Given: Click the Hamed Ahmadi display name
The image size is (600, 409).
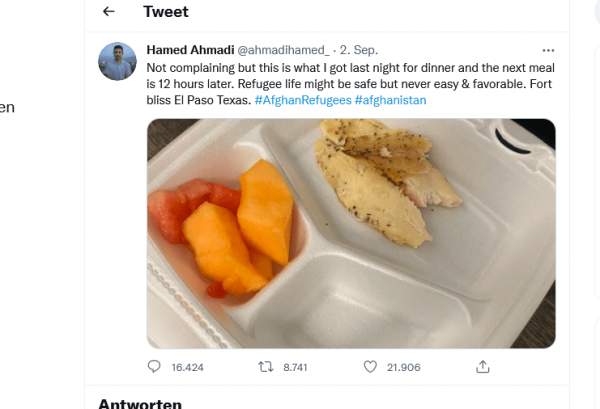Looking at the screenshot, I should point(189,49).
